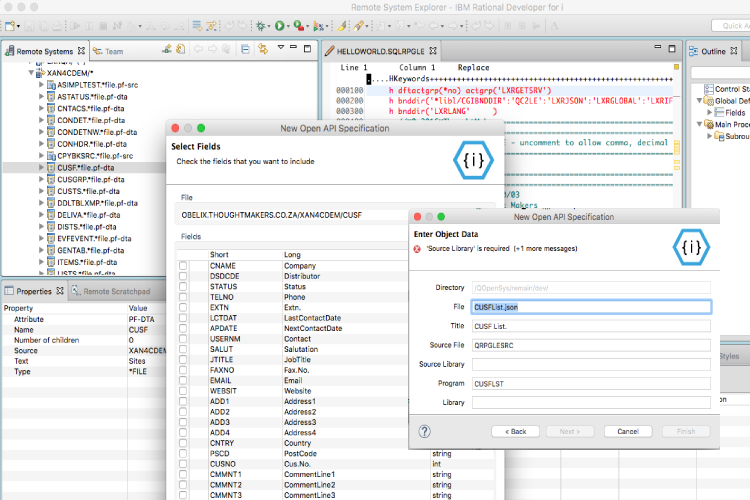Click the blue lines icon in main toolbar

tap(197, 26)
